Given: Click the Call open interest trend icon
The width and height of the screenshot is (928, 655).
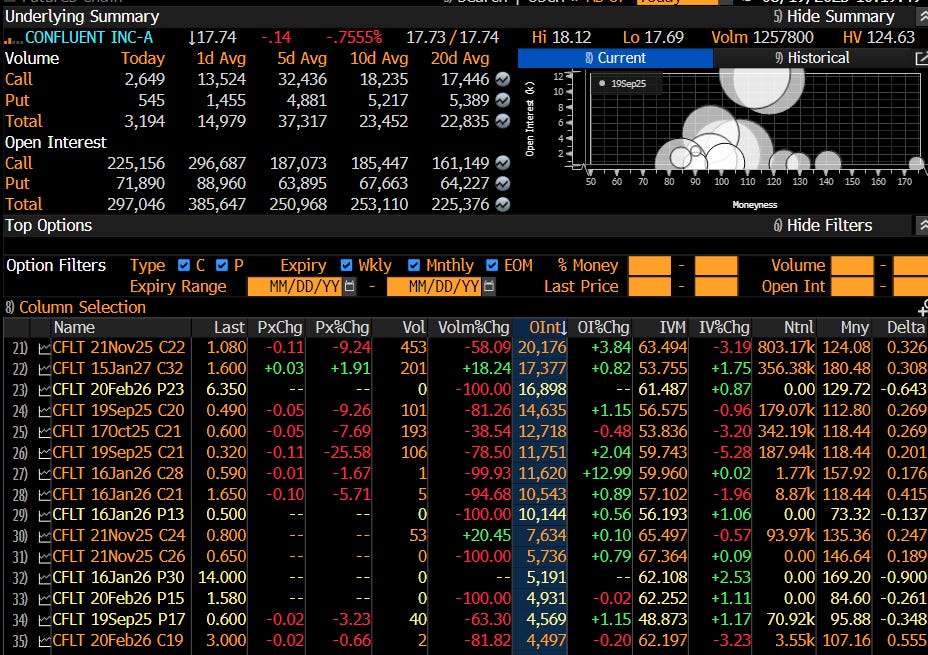Looking at the screenshot, I should [x=502, y=163].
